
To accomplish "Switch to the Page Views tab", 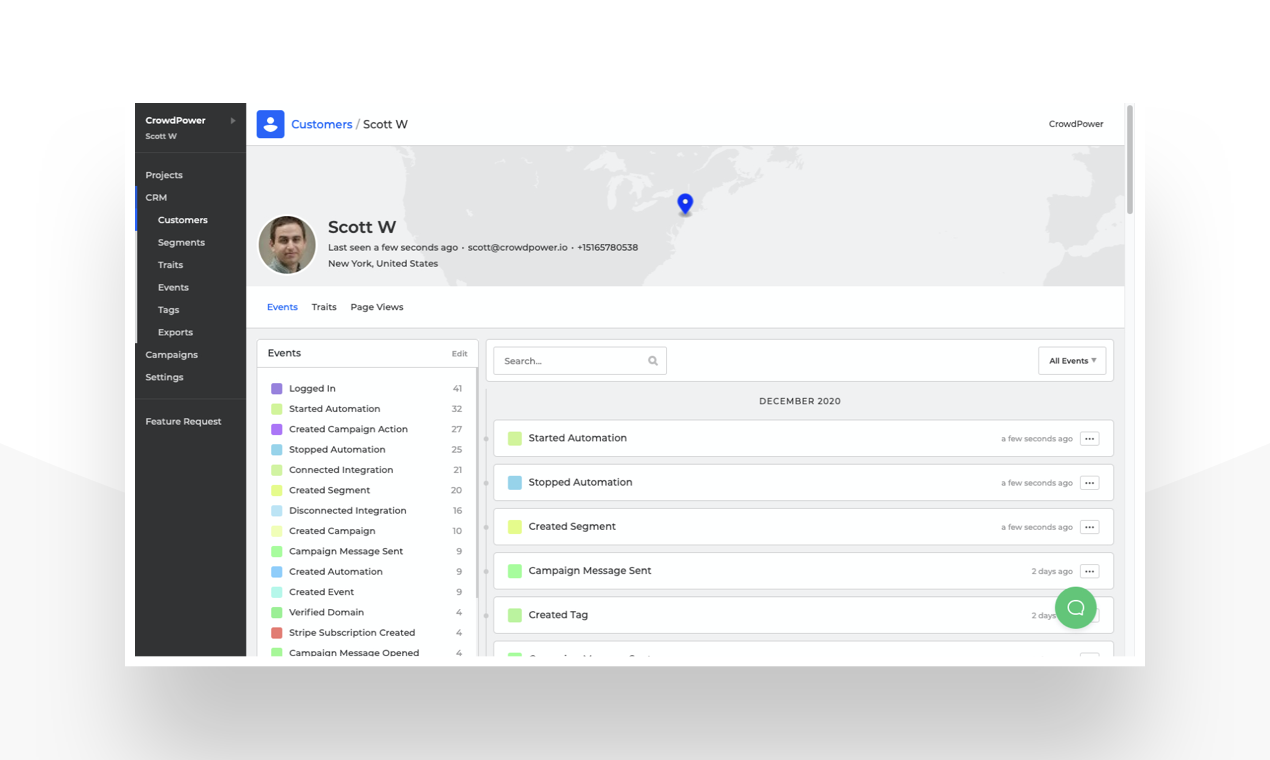I will 377,307.
